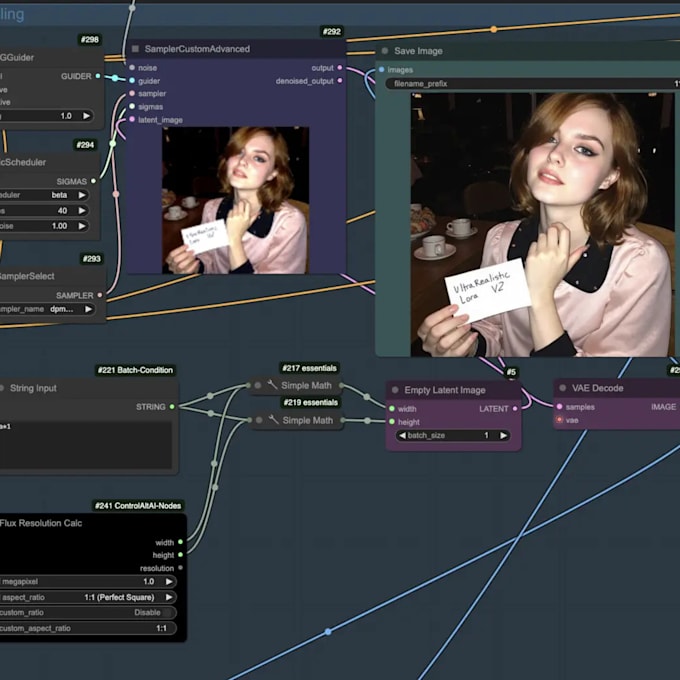The width and height of the screenshot is (680, 680).
Task: Decrease batch_size with the left arrow
Action: 402,436
